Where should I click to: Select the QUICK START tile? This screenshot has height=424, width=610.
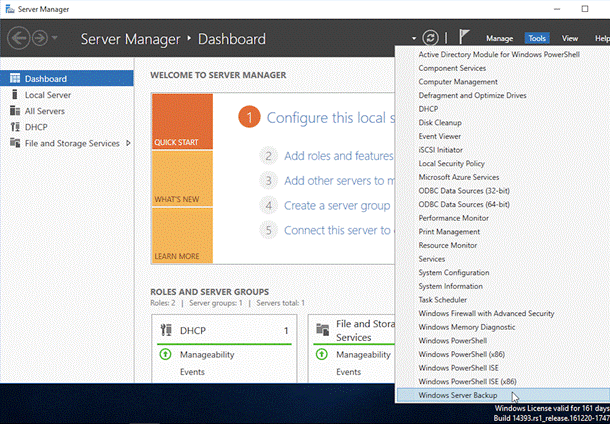(182, 121)
